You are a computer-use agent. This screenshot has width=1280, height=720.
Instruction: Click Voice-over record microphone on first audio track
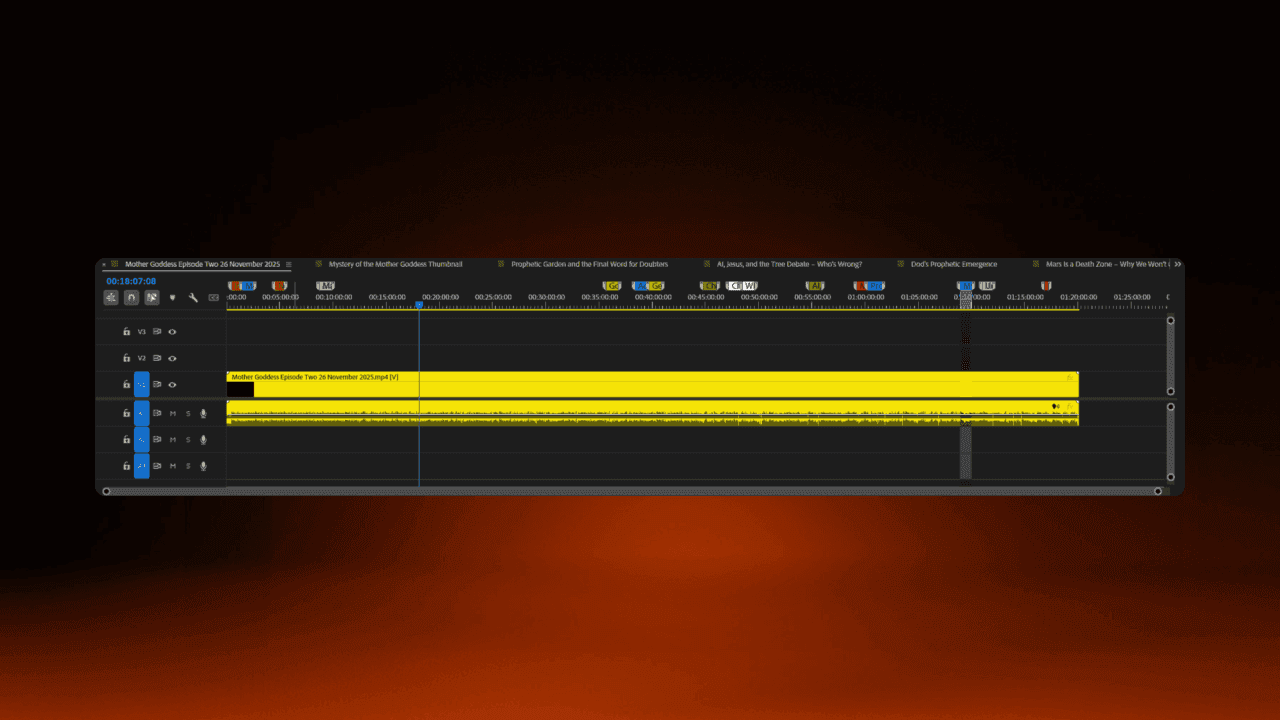click(203, 413)
